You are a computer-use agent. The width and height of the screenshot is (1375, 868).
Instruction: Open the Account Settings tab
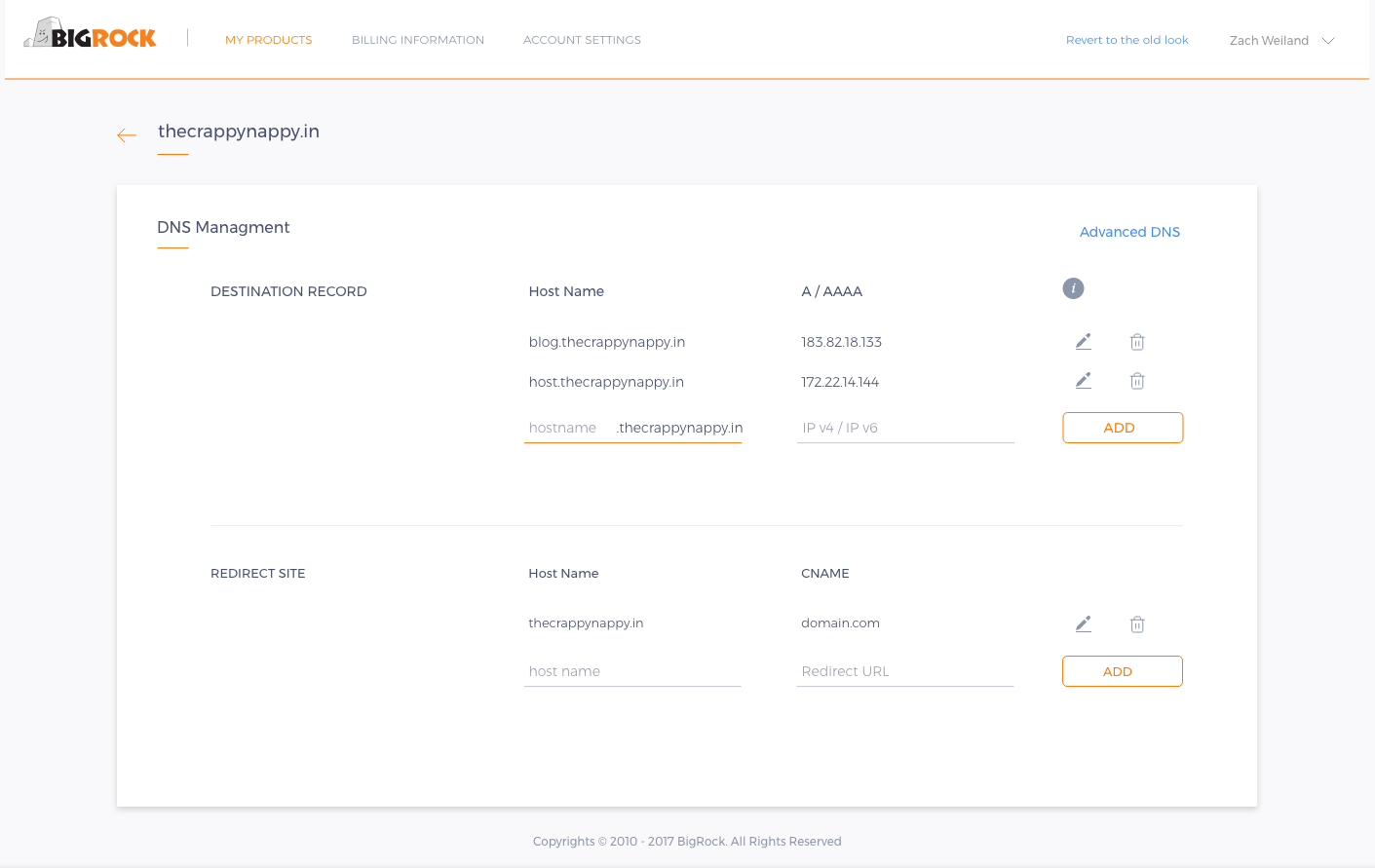click(582, 40)
